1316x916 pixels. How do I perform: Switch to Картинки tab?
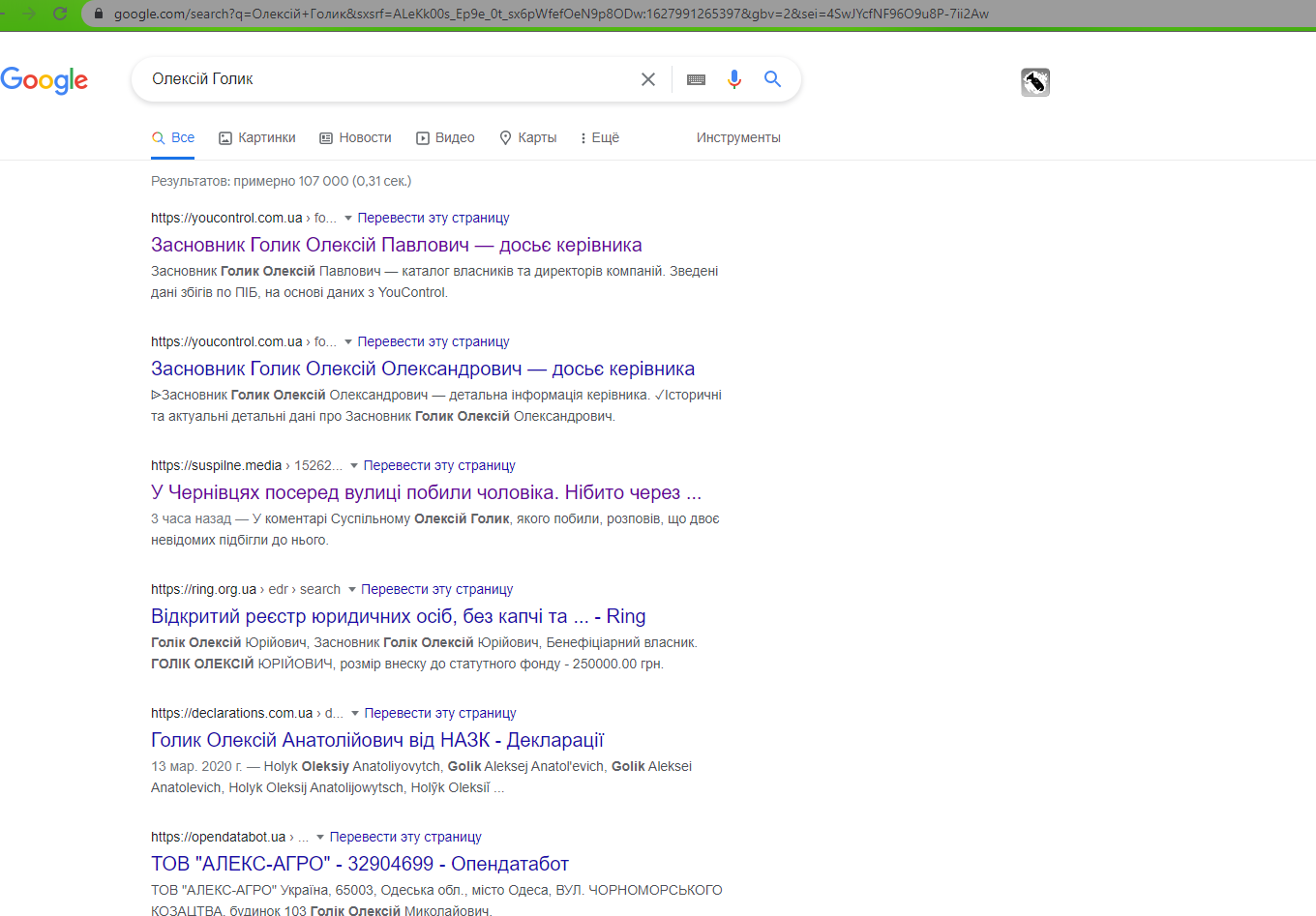click(257, 138)
